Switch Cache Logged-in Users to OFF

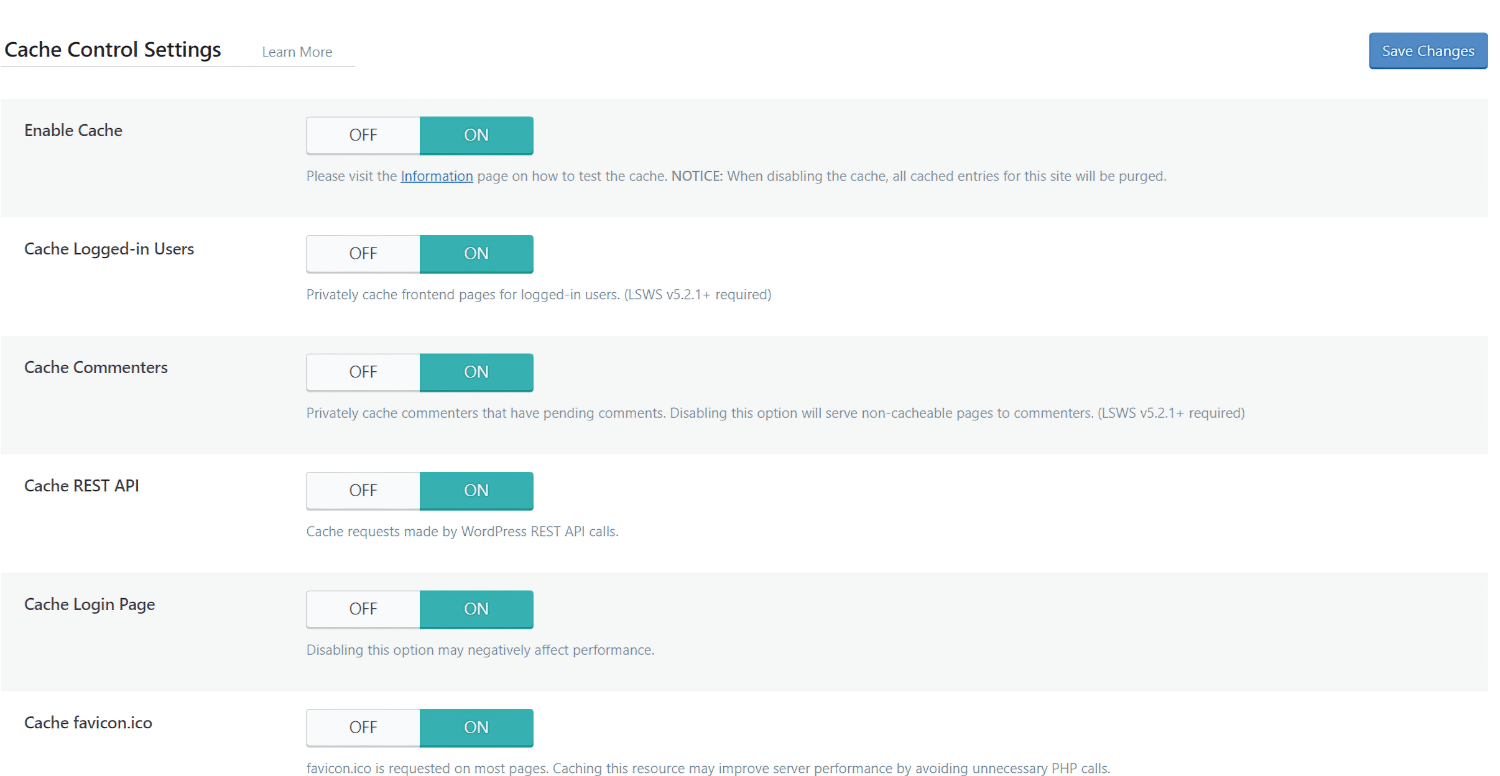coord(363,254)
